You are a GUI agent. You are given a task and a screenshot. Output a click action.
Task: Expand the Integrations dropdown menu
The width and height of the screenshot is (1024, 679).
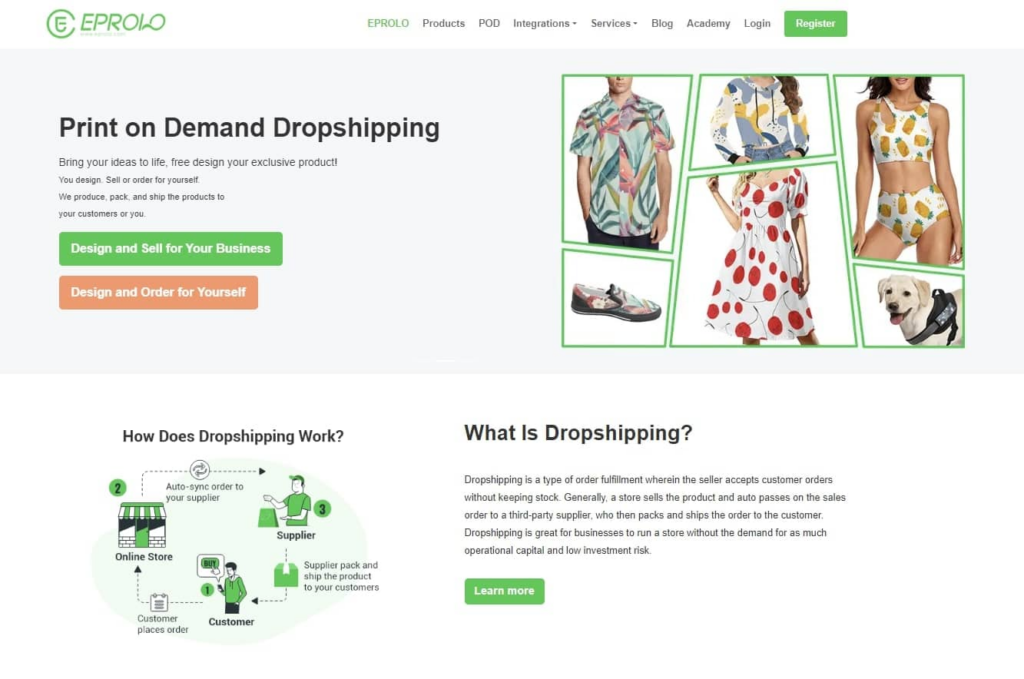point(545,24)
